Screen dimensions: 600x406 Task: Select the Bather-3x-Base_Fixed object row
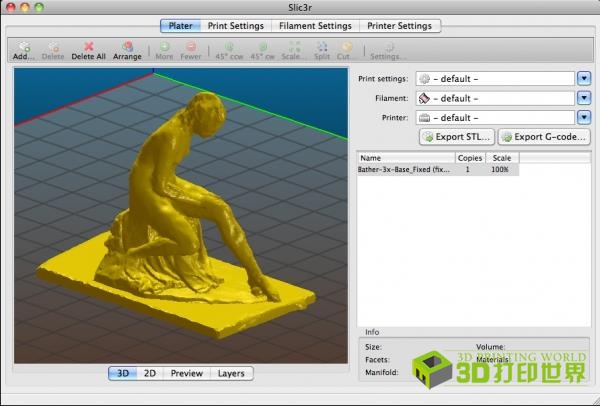point(438,170)
